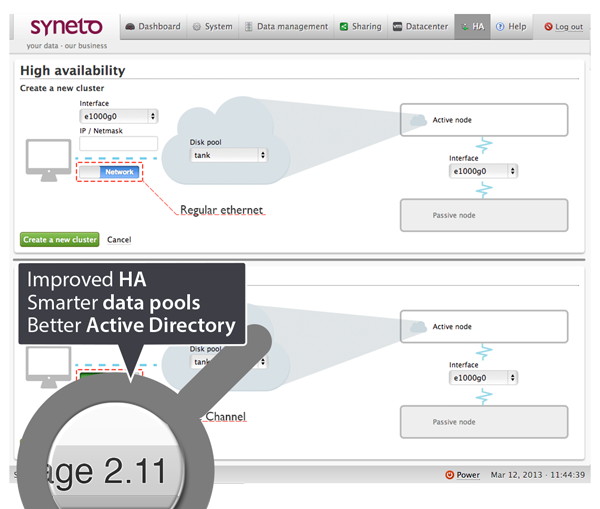600x509 pixels.
Task: Click the 'Regular ethernet' label
Action: (x=222, y=210)
